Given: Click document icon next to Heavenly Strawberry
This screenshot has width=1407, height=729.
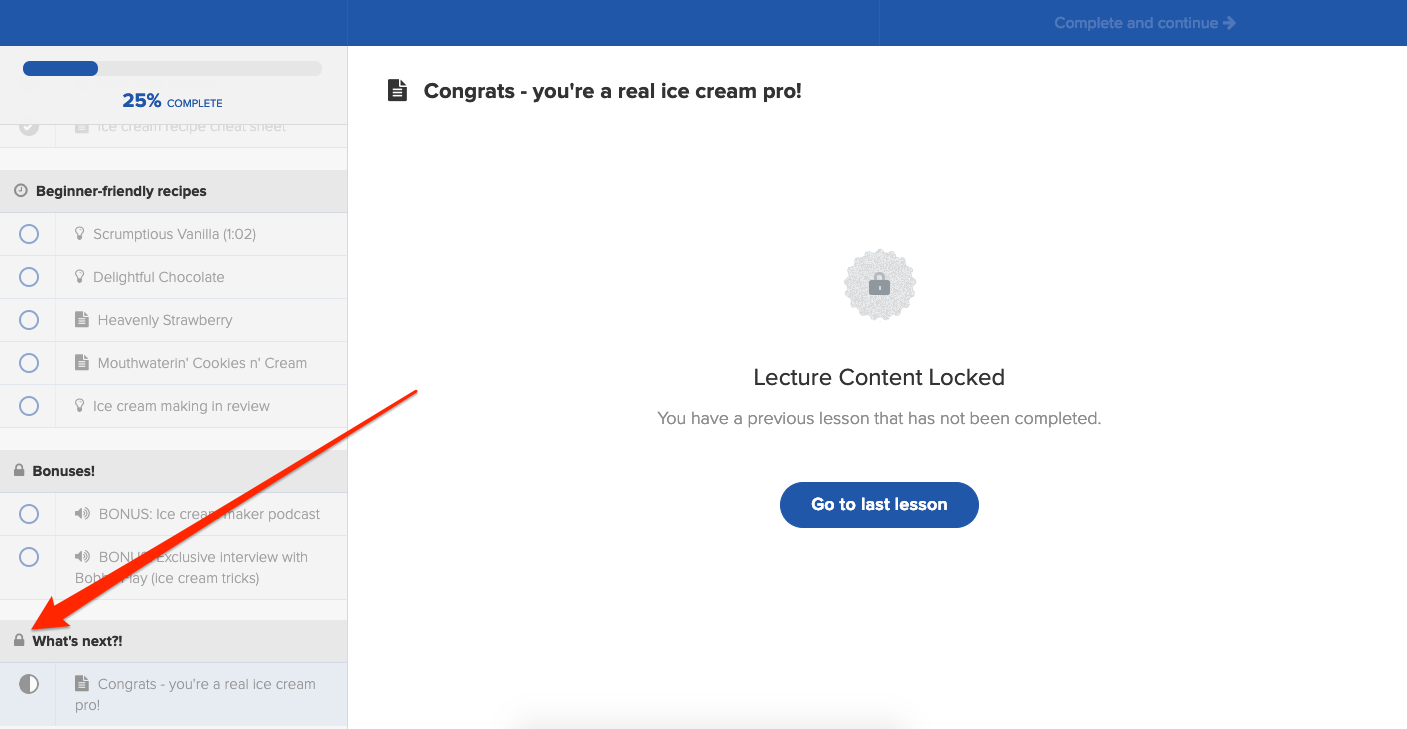Looking at the screenshot, I should pos(82,320).
